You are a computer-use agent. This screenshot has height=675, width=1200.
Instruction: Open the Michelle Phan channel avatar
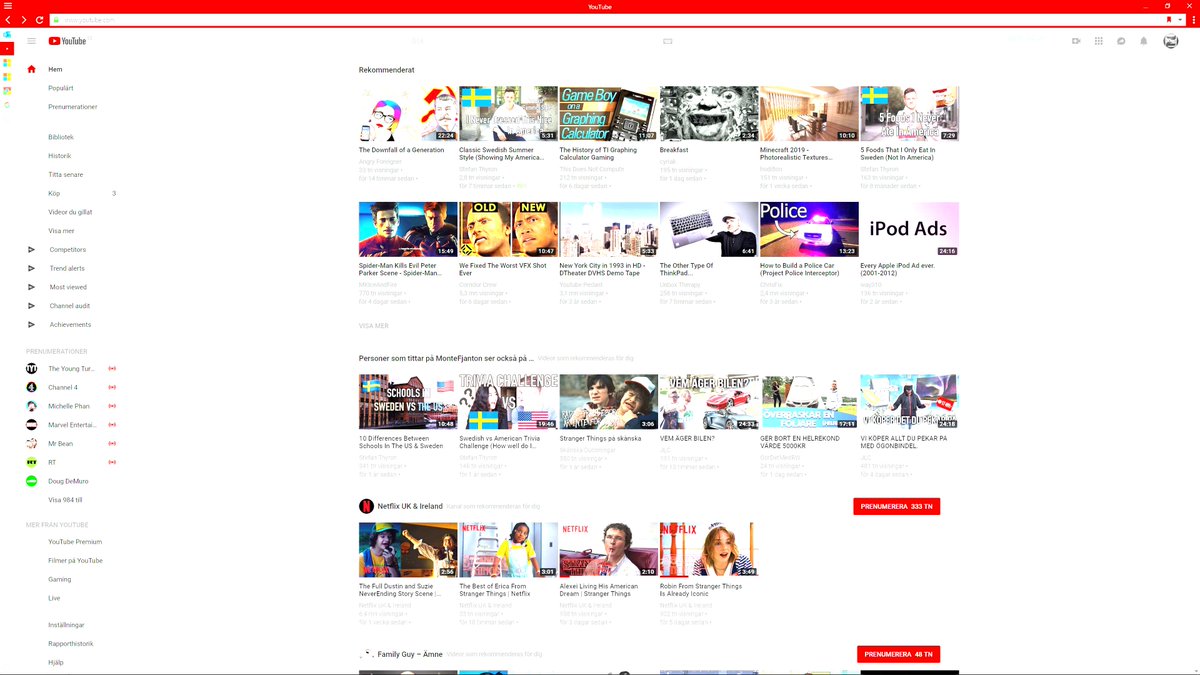(31, 406)
